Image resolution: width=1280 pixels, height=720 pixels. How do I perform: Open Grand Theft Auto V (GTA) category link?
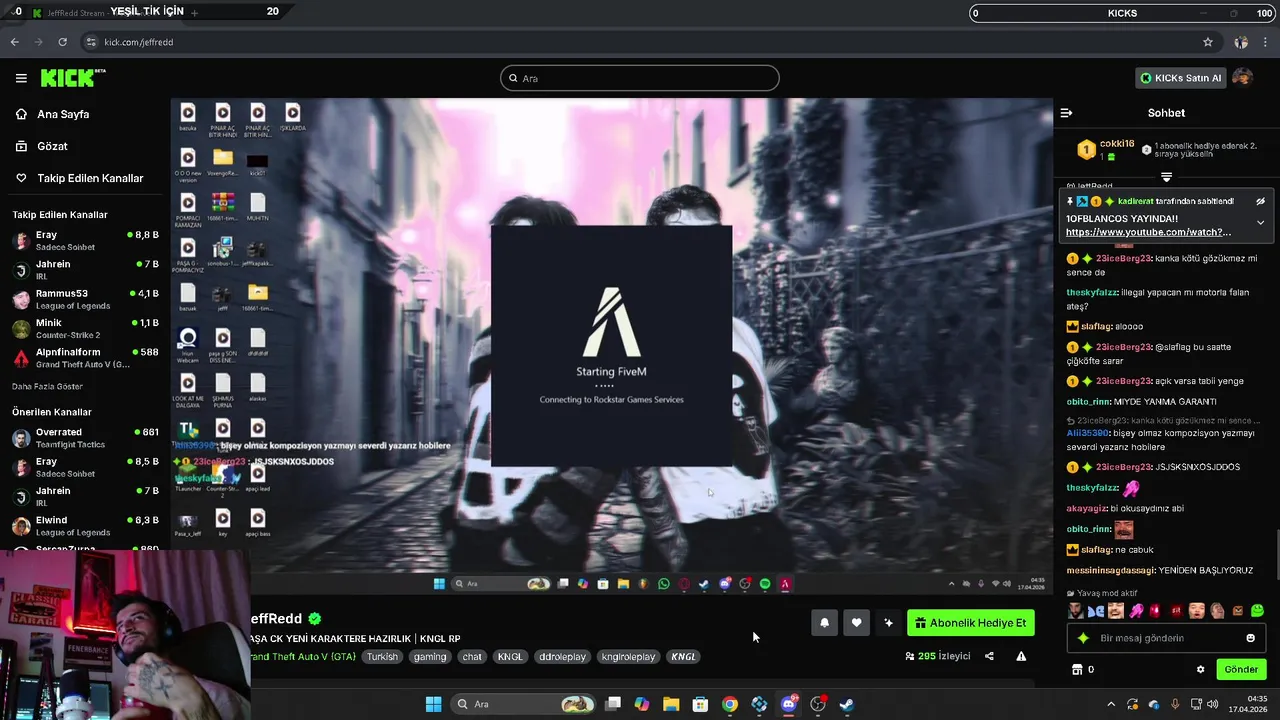point(304,657)
